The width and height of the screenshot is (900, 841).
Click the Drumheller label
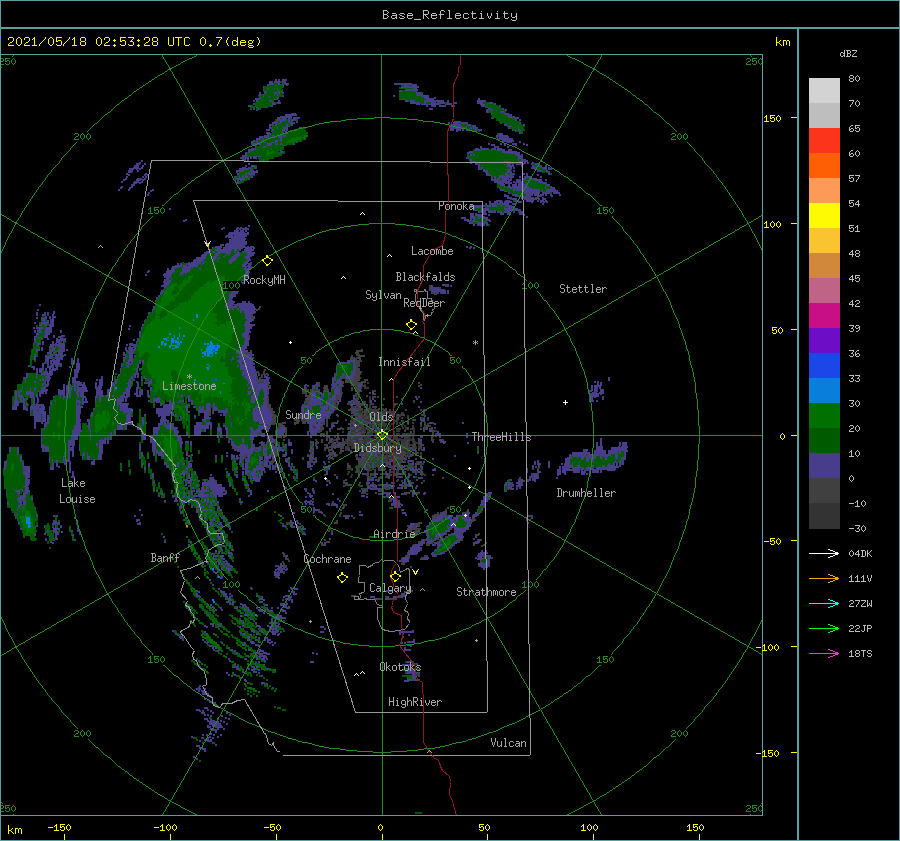tap(586, 493)
